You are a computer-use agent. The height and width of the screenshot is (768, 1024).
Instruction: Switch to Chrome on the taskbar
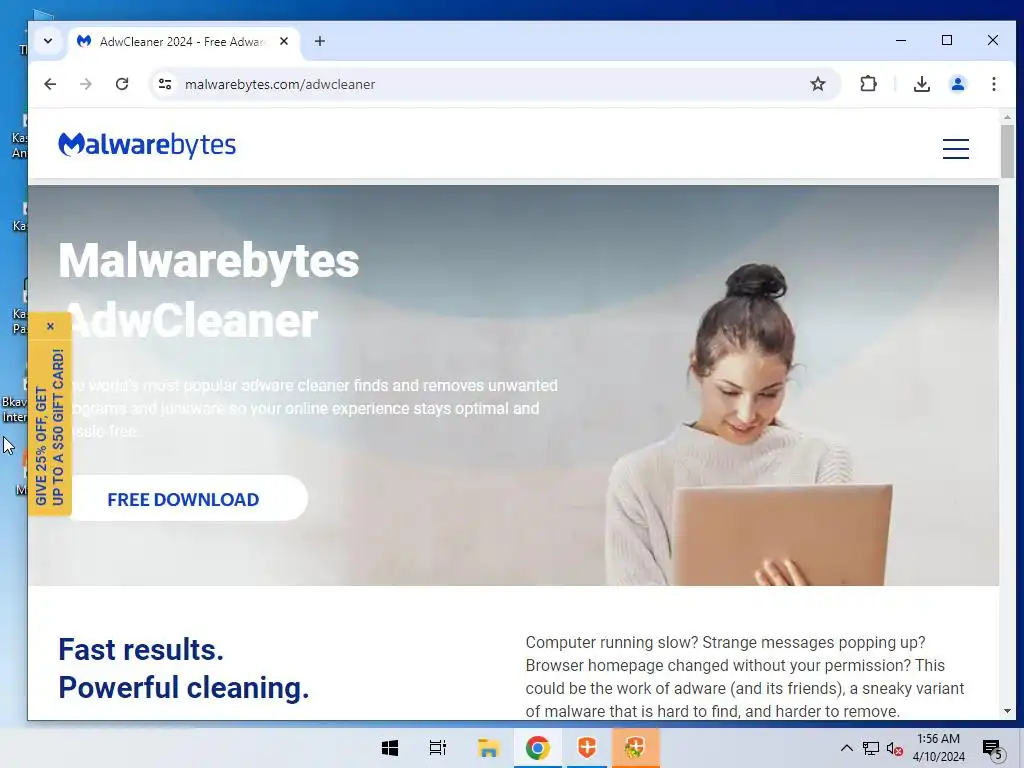tap(537, 748)
